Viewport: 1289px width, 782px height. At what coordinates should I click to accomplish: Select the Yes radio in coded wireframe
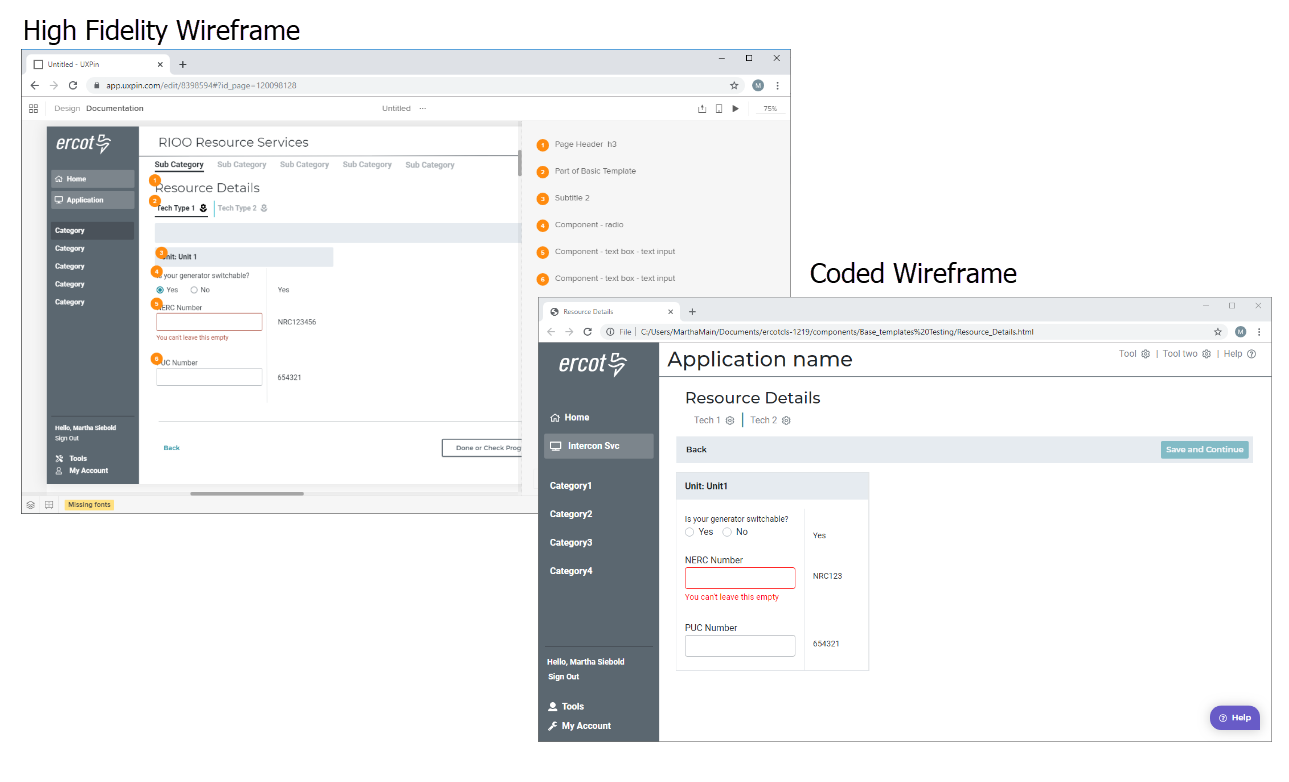point(690,532)
